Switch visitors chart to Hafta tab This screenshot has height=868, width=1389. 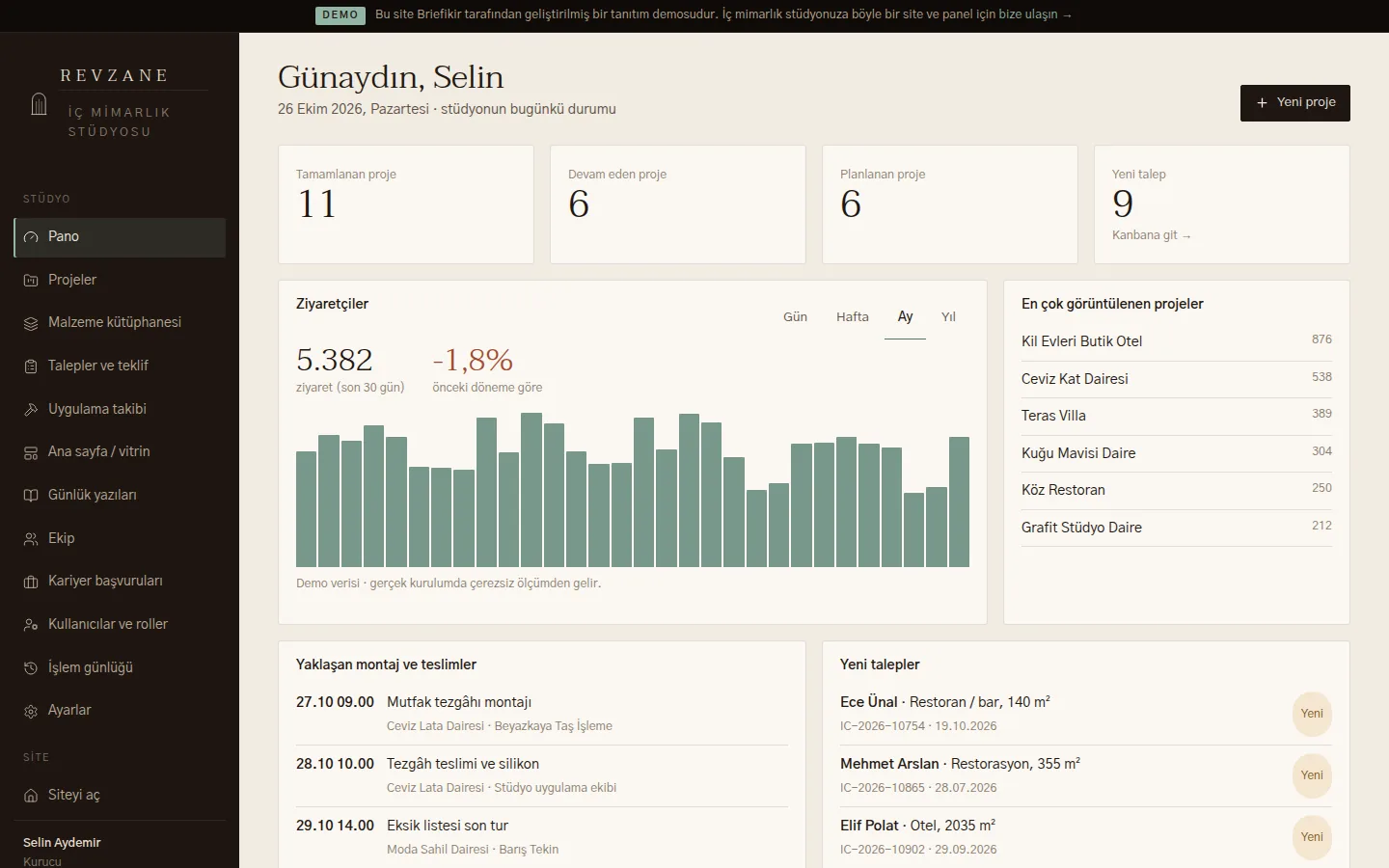(x=853, y=317)
